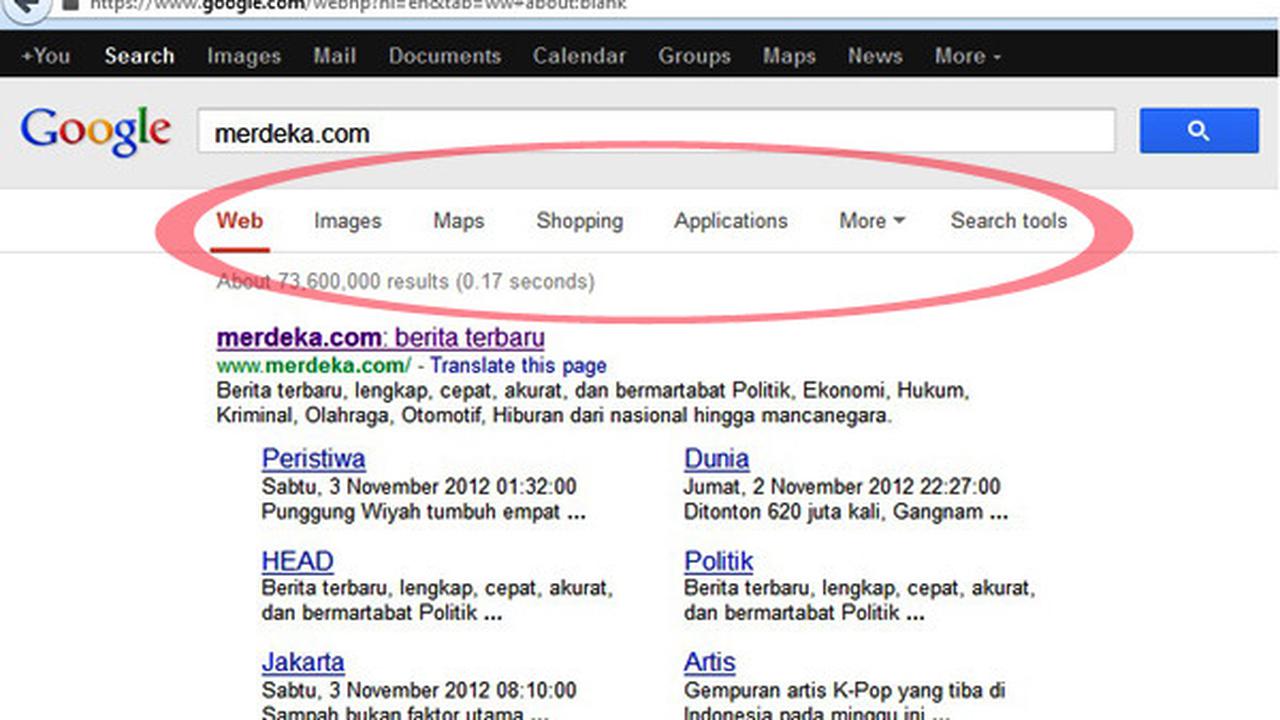1280x720 pixels.
Task: Click the Ditonton 620 juta kali snippet
Action: 846,513
